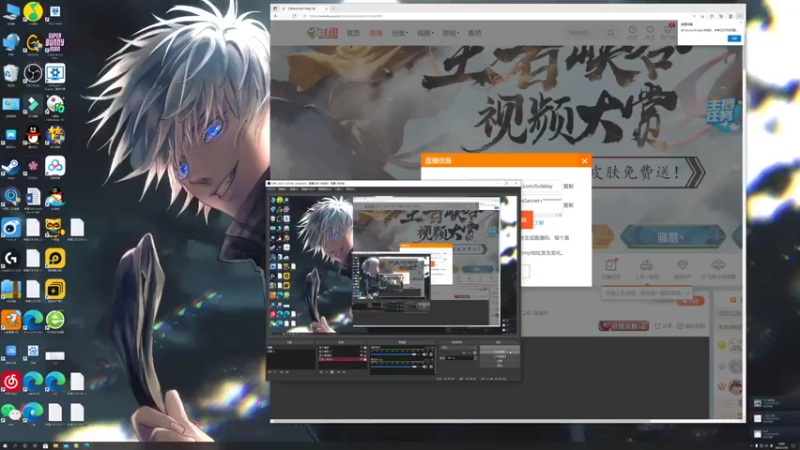Launch yellow lightning emulator shortcut
The width and height of the screenshot is (800, 450).
(x=55, y=290)
